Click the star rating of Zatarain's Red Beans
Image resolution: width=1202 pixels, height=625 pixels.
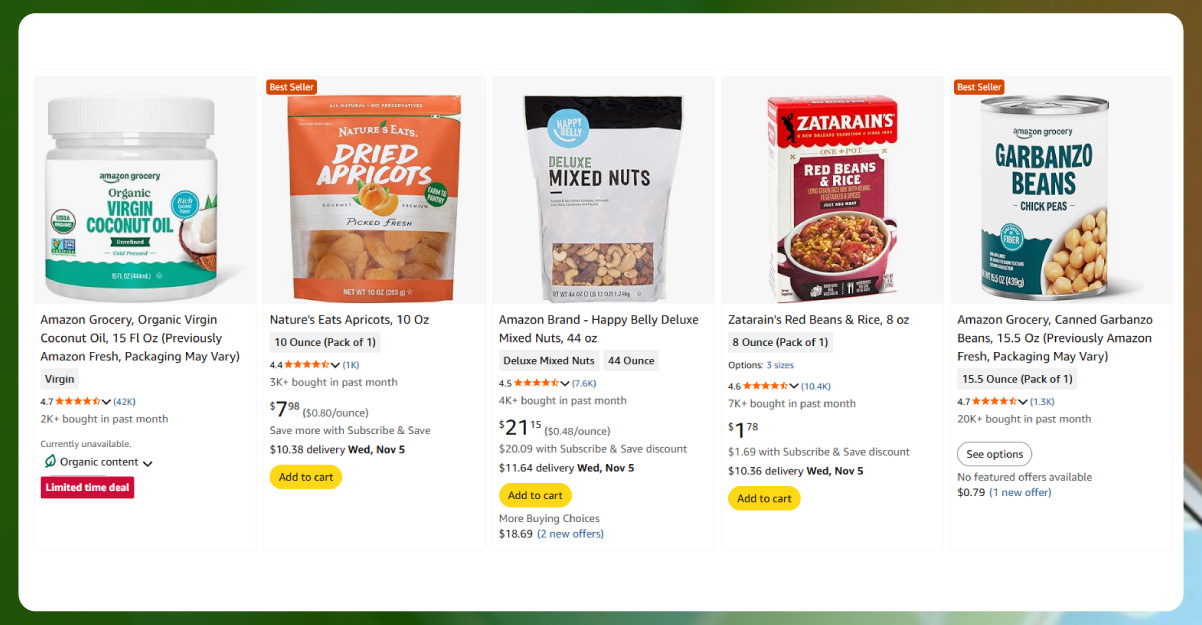click(x=766, y=386)
